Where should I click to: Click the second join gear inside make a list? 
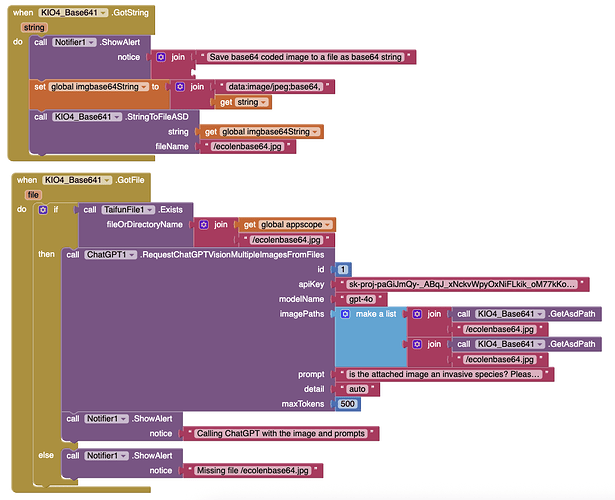pyautogui.click(x=417, y=344)
